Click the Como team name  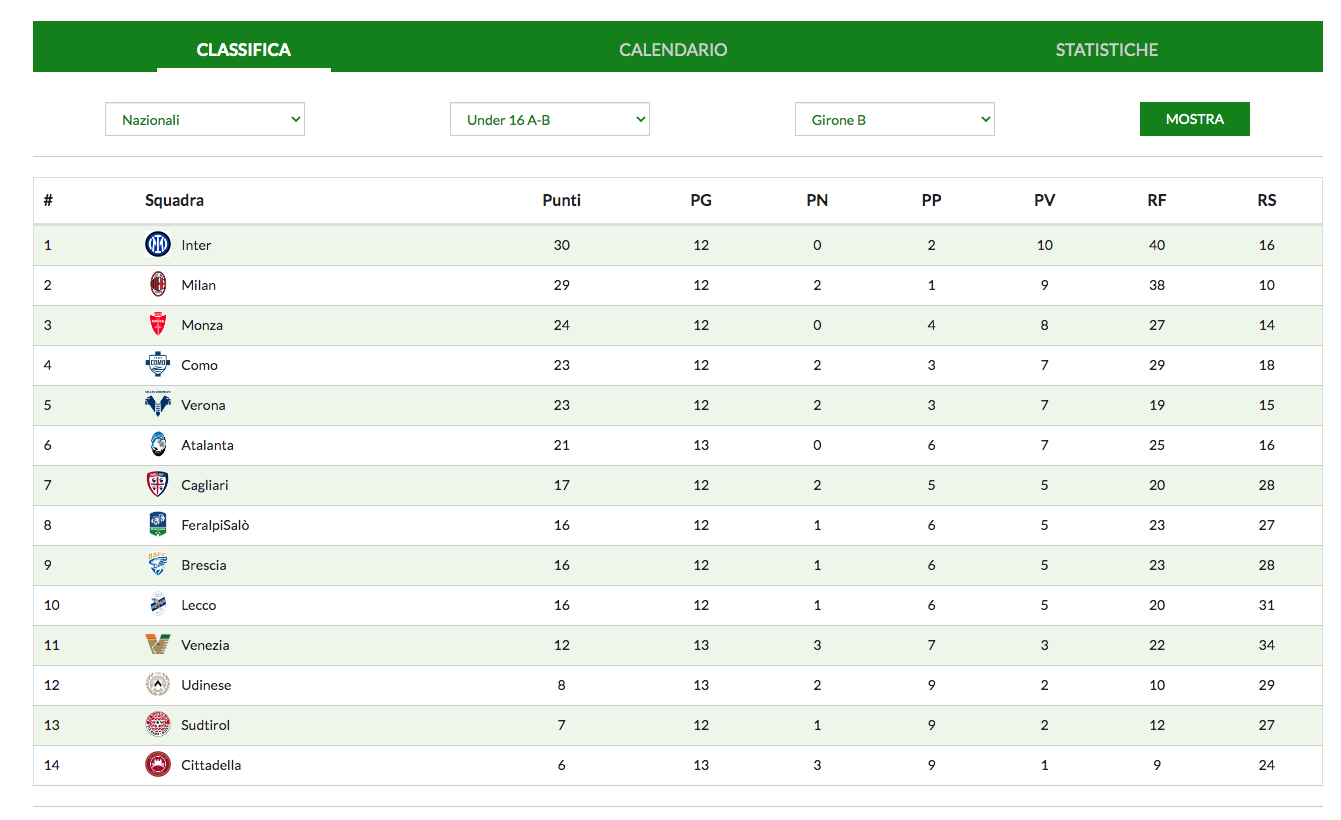(x=200, y=365)
